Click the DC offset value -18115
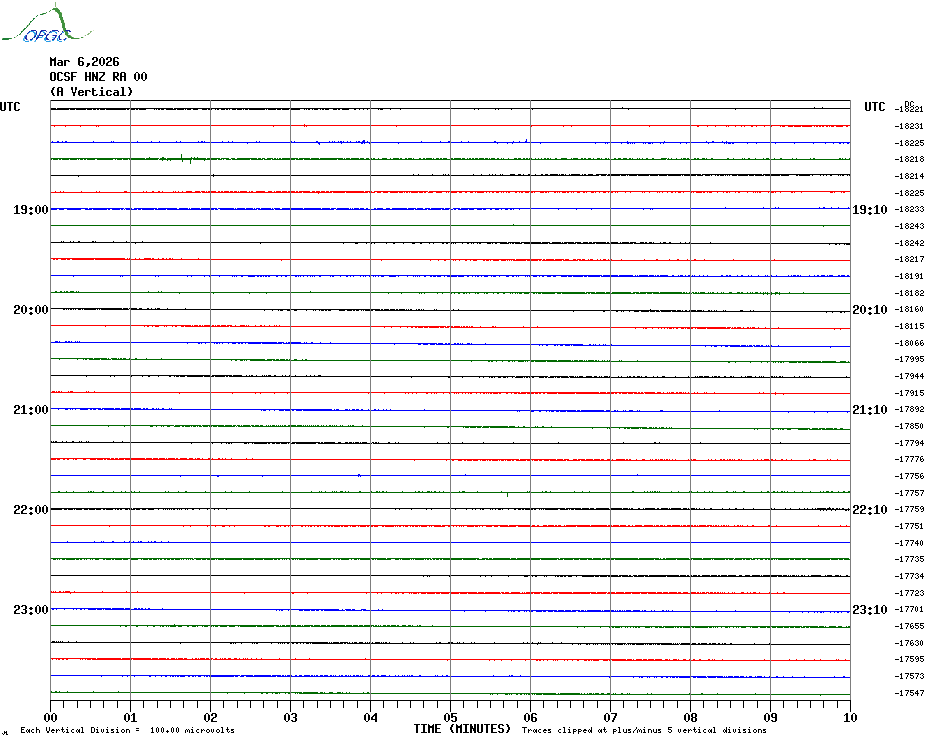Screen dimensions: 930x744 tap(909, 326)
